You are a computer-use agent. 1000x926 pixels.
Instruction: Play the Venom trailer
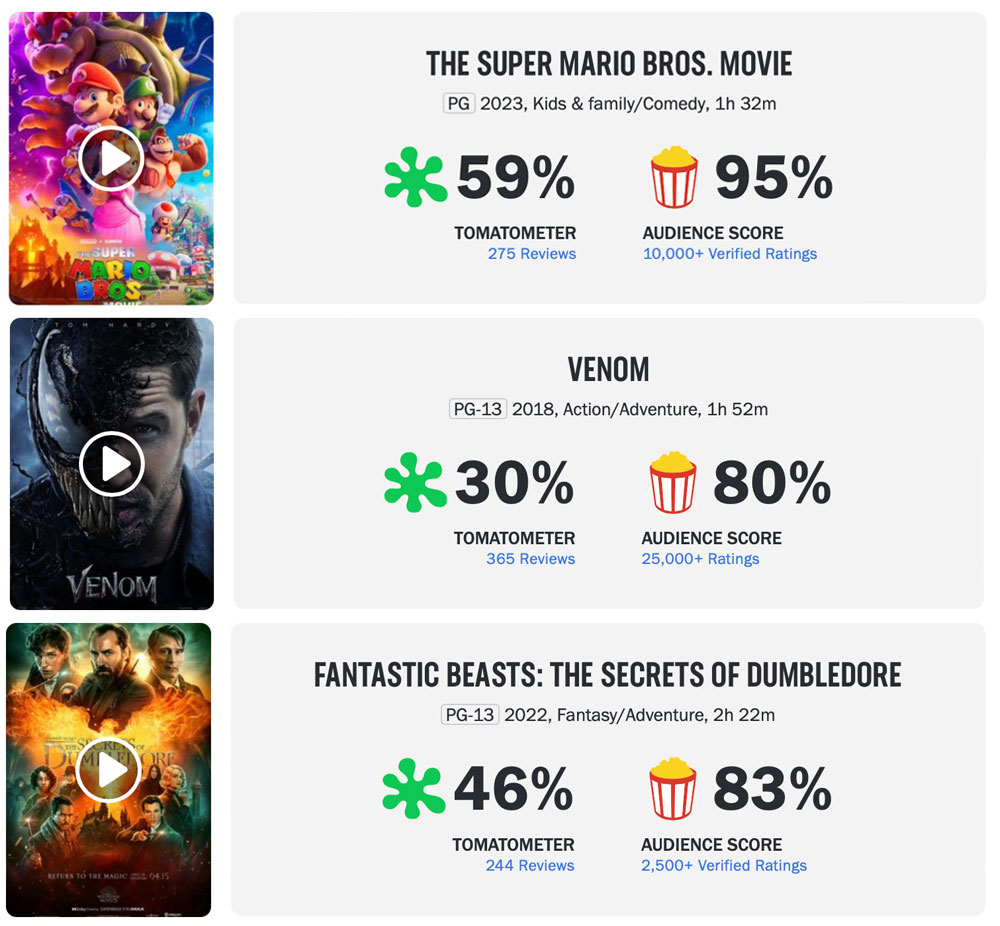tap(112, 464)
